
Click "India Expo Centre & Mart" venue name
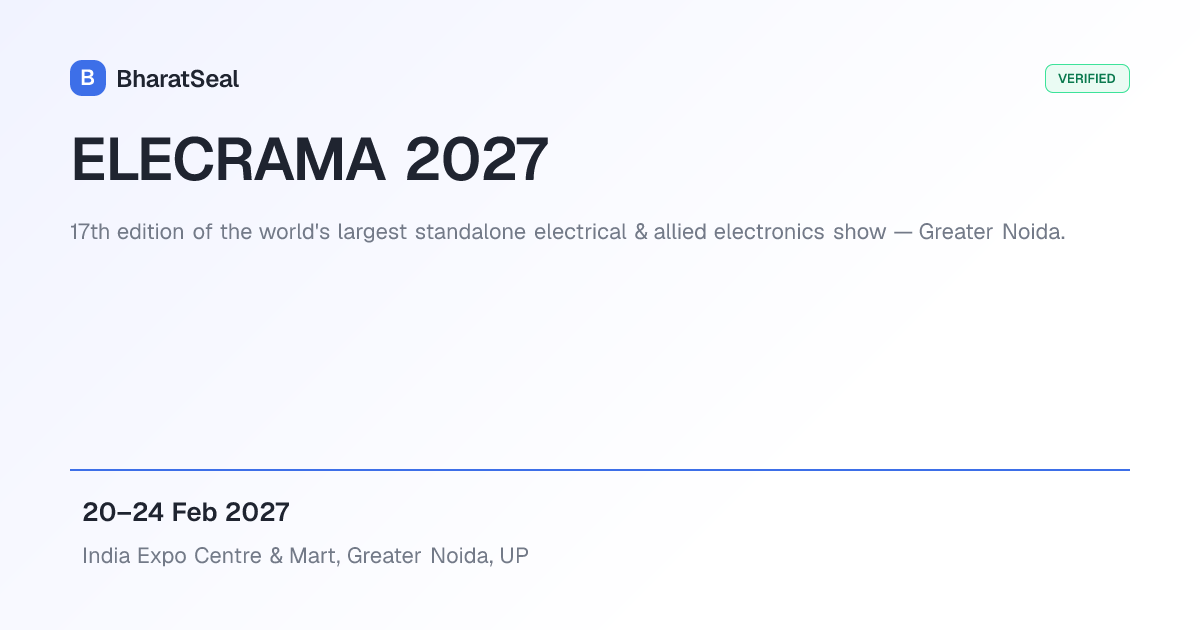pyautogui.click(x=209, y=556)
